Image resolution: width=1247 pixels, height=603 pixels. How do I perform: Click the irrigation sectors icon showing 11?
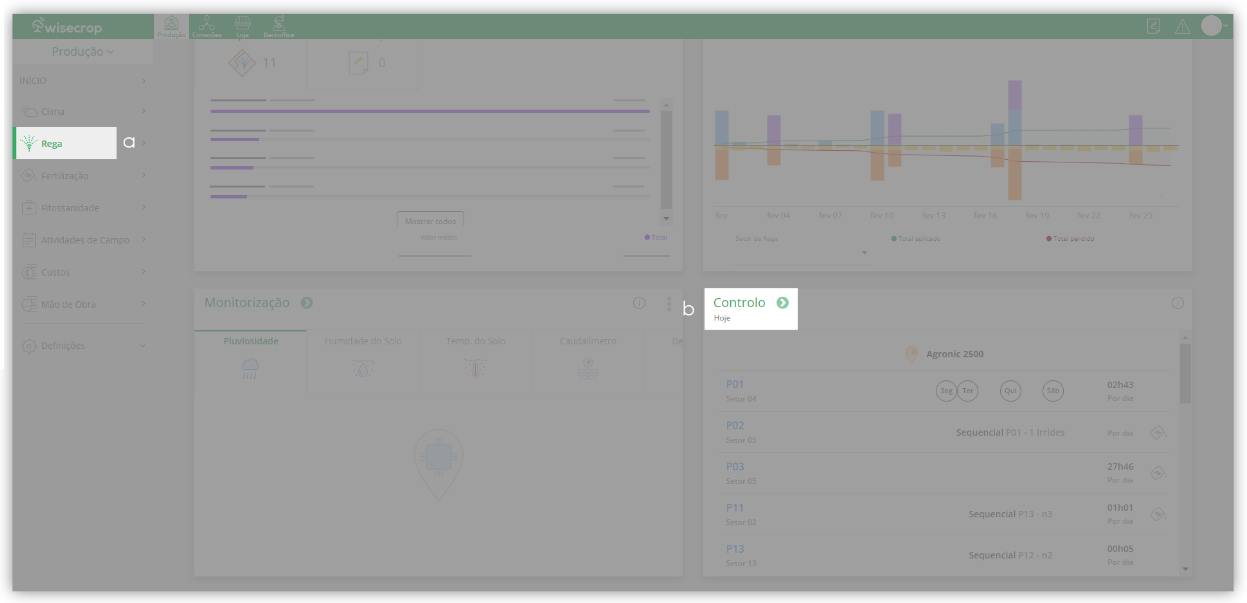coord(242,63)
